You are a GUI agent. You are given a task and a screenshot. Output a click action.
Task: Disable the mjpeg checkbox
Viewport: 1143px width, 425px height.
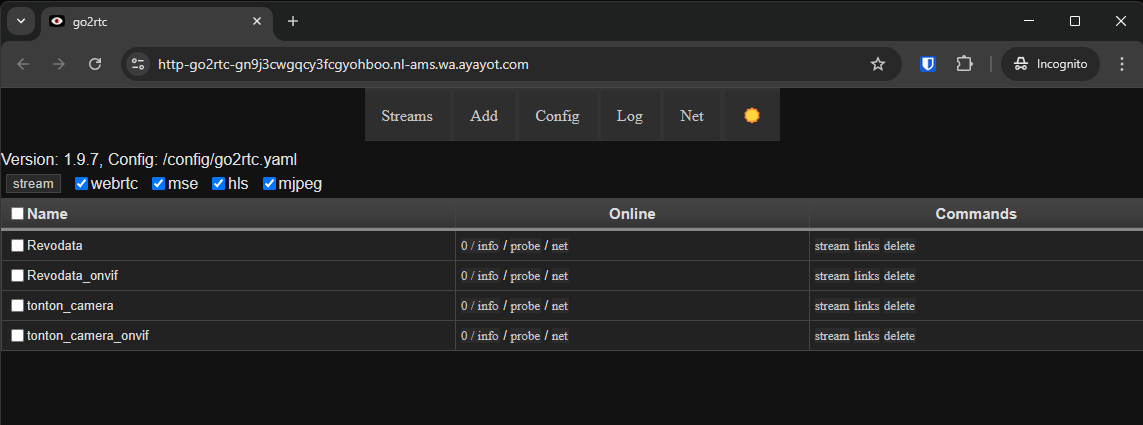(x=270, y=184)
